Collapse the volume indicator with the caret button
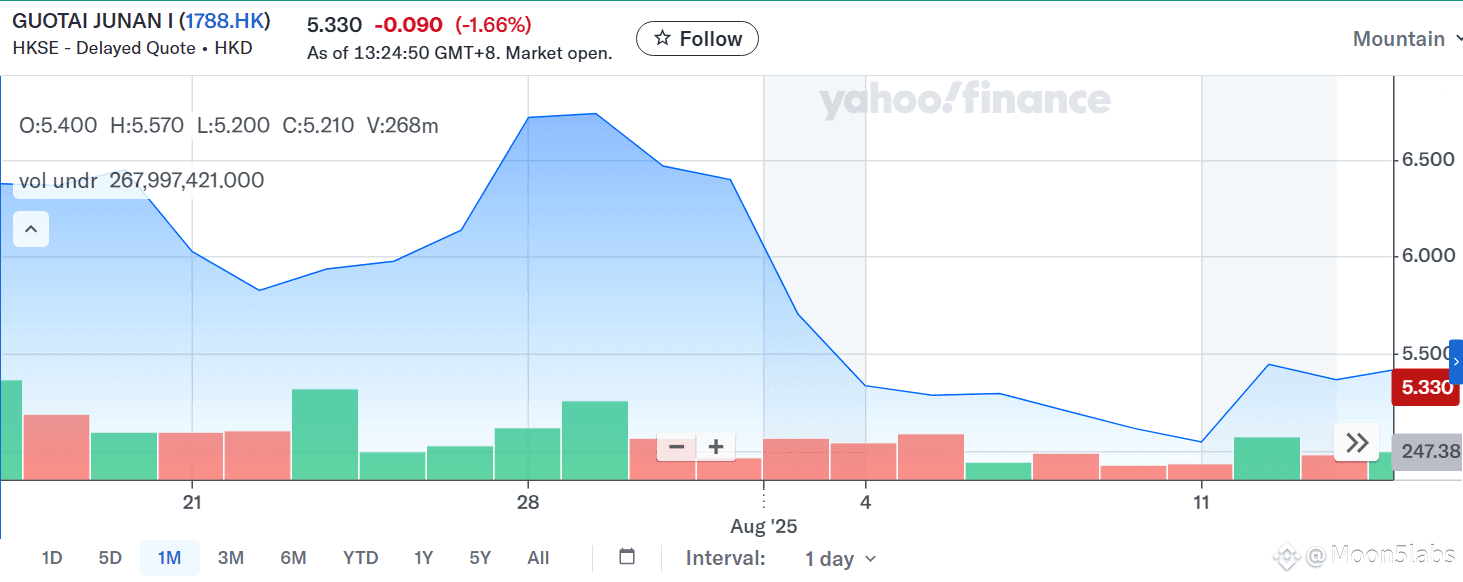This screenshot has width=1463, height=582. 31,230
